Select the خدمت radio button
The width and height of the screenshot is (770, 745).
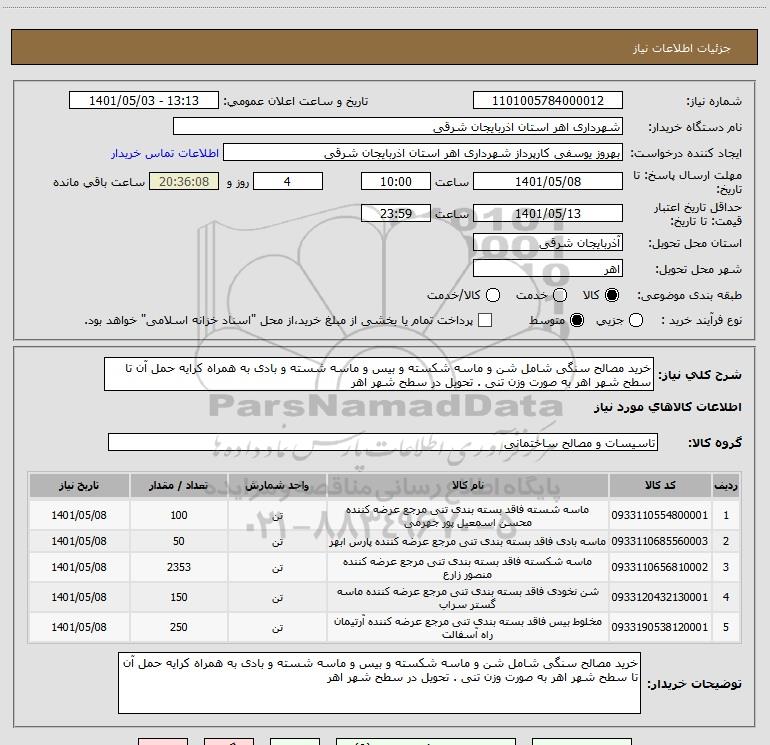tap(560, 295)
